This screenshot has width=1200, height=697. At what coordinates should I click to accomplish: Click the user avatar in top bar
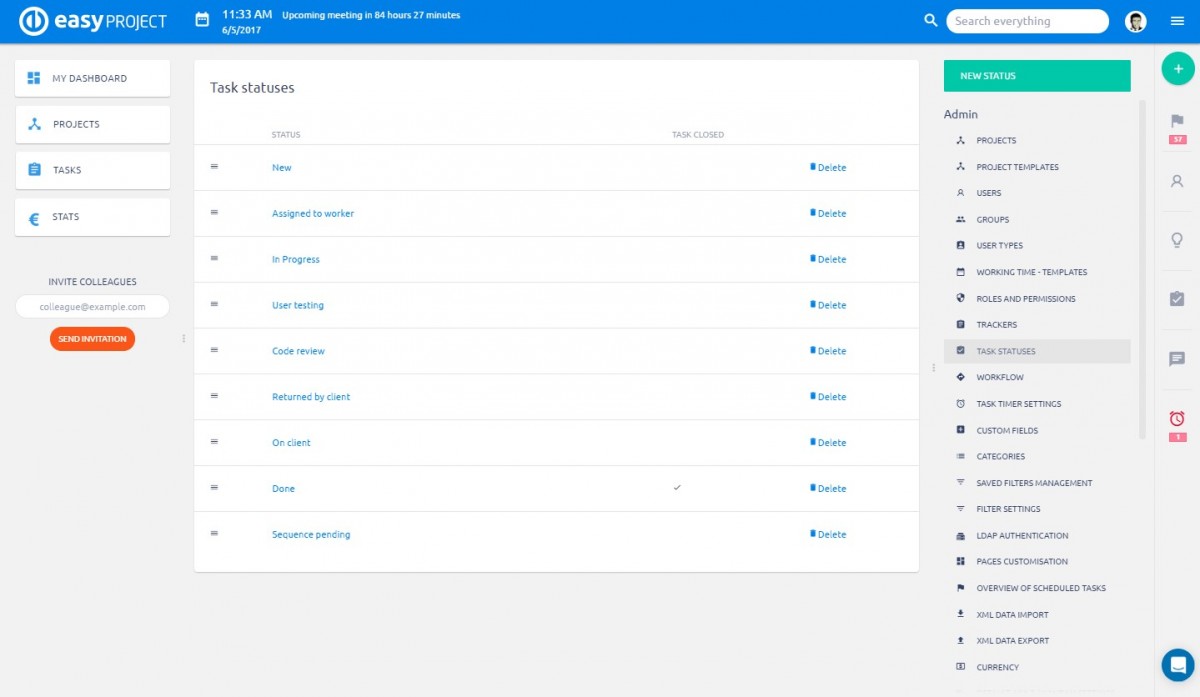point(1135,21)
